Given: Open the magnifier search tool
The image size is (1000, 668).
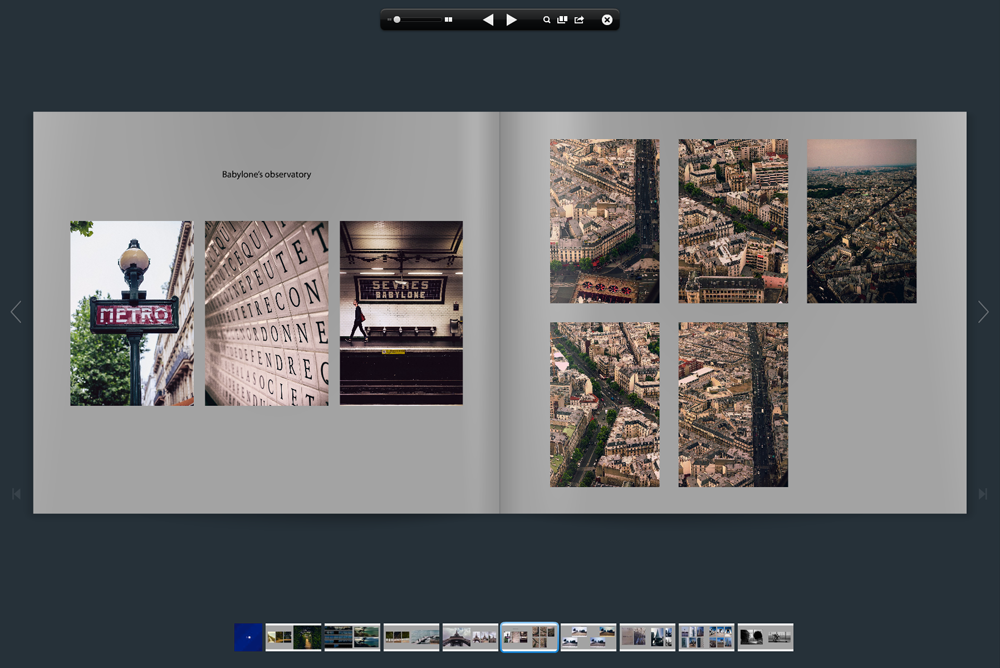Looking at the screenshot, I should tap(547, 20).
